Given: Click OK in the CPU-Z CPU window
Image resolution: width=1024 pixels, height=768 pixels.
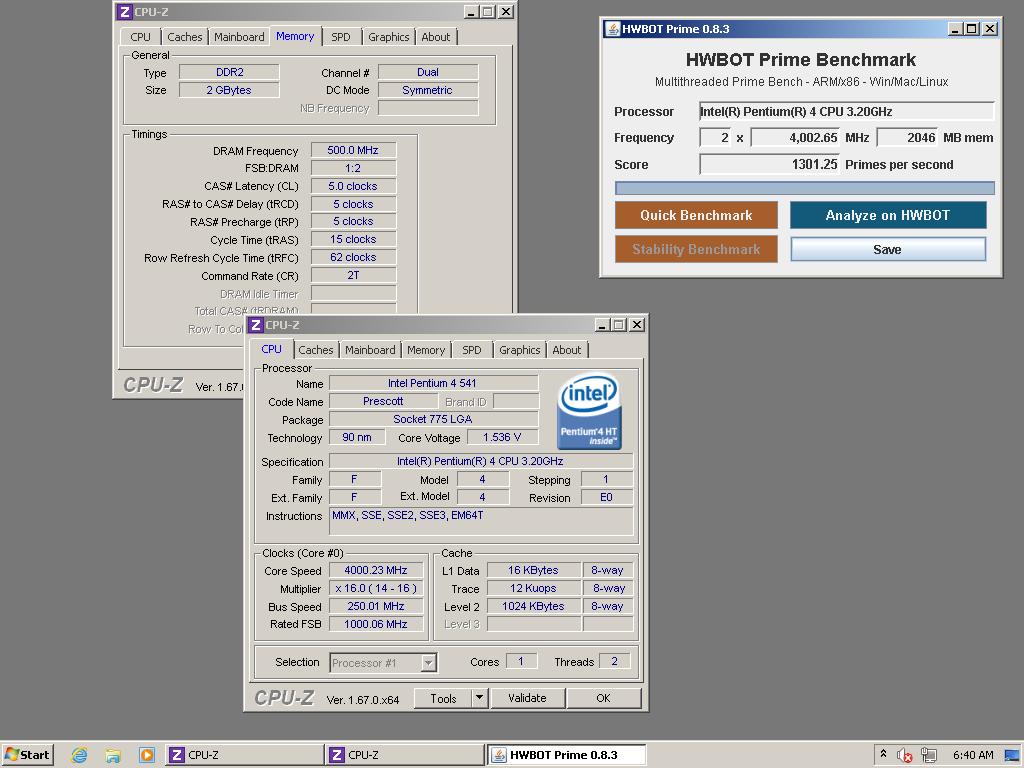Looking at the screenshot, I should [x=603, y=697].
